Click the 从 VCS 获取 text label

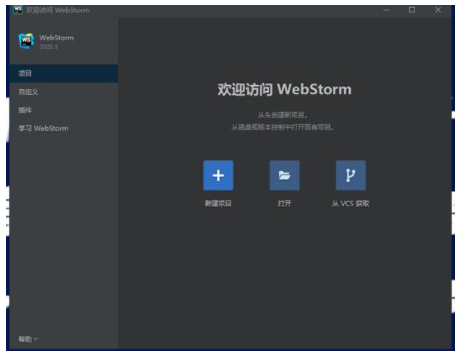[351, 203]
